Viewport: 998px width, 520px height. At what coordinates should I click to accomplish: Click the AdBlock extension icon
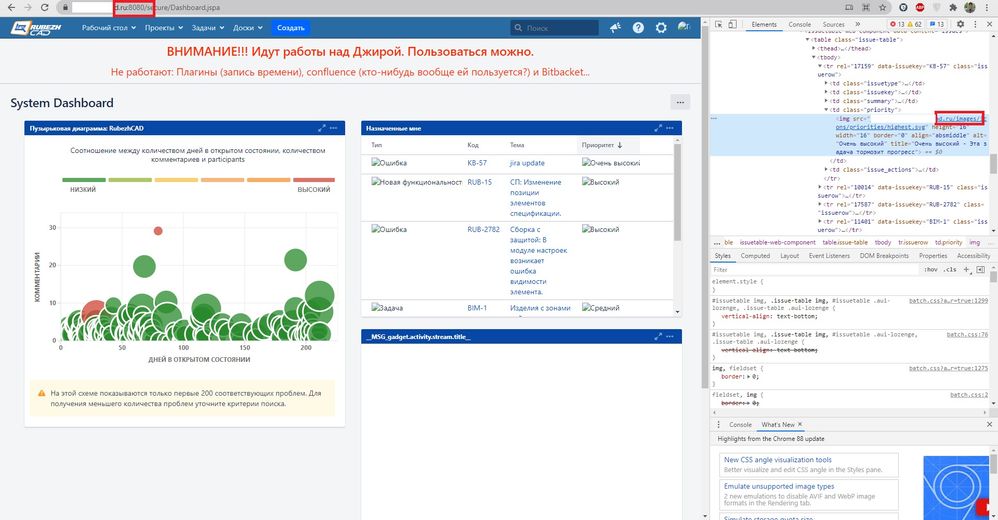pyautogui.click(x=920, y=8)
